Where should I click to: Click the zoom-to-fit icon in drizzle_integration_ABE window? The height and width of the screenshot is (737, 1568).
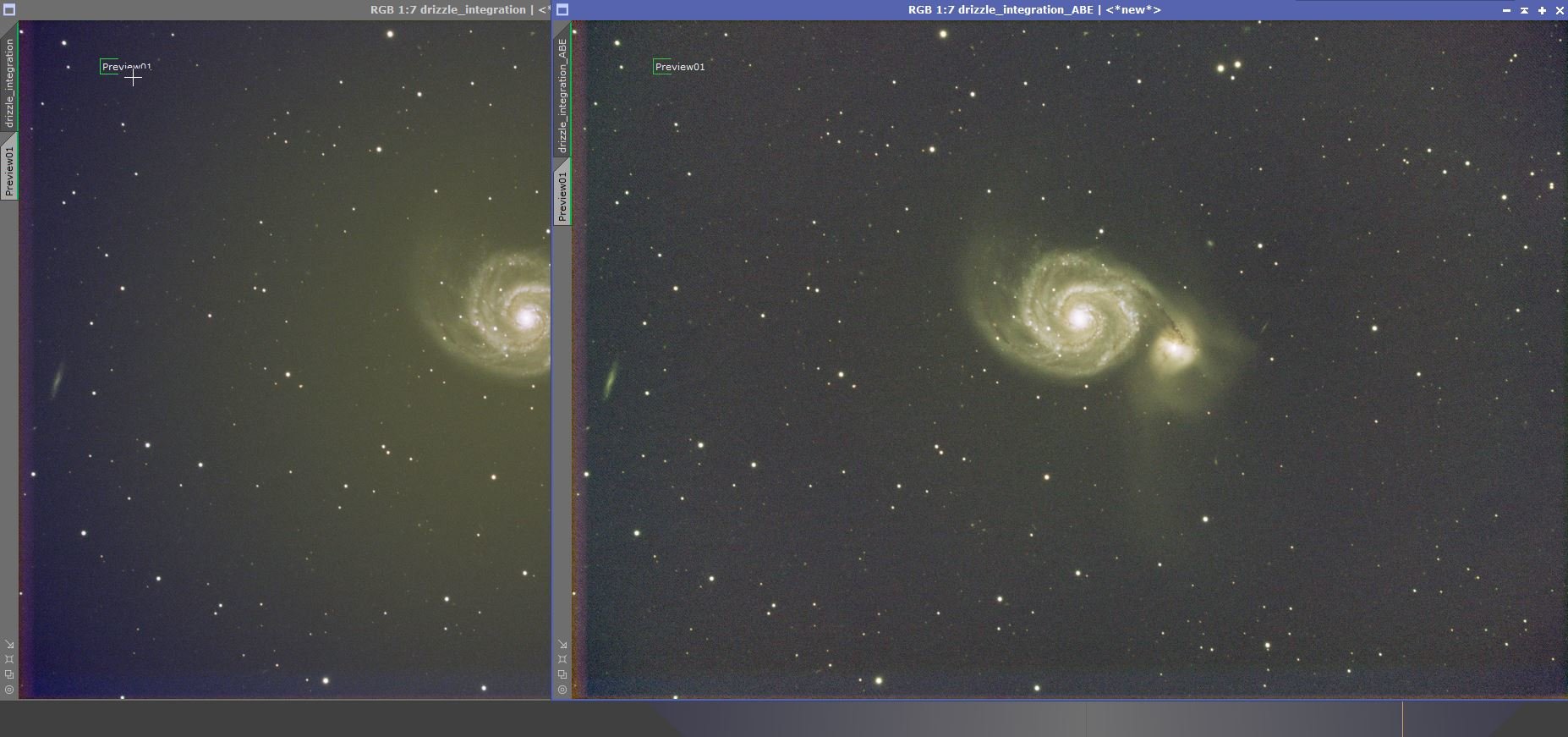pos(562,659)
